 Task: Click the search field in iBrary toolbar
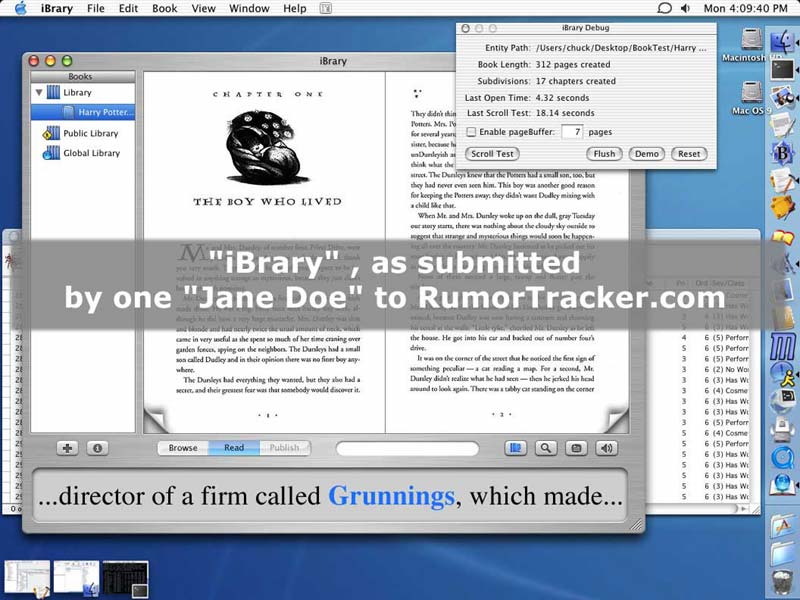point(407,448)
